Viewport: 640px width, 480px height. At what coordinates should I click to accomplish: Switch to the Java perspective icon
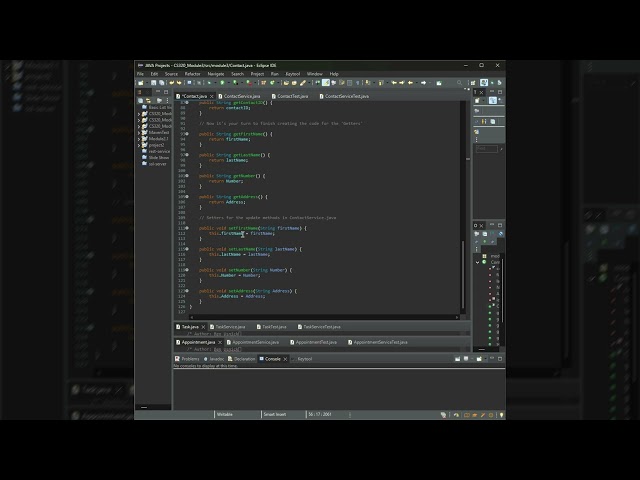[484, 82]
